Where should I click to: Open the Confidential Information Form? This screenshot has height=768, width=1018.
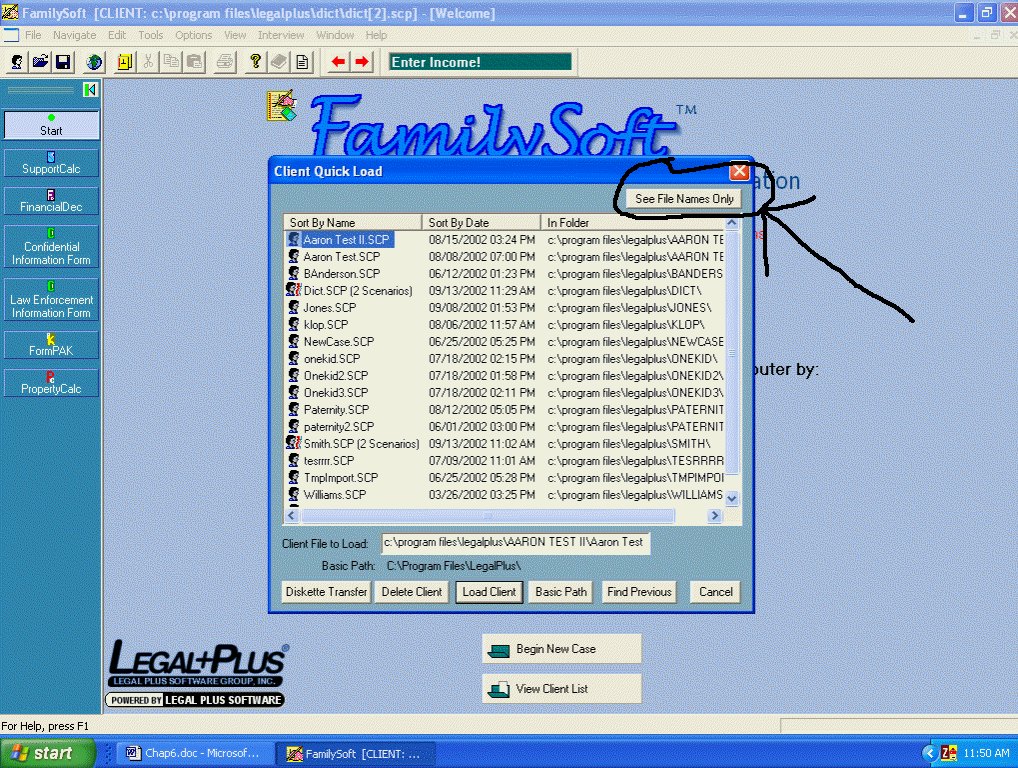(x=51, y=247)
